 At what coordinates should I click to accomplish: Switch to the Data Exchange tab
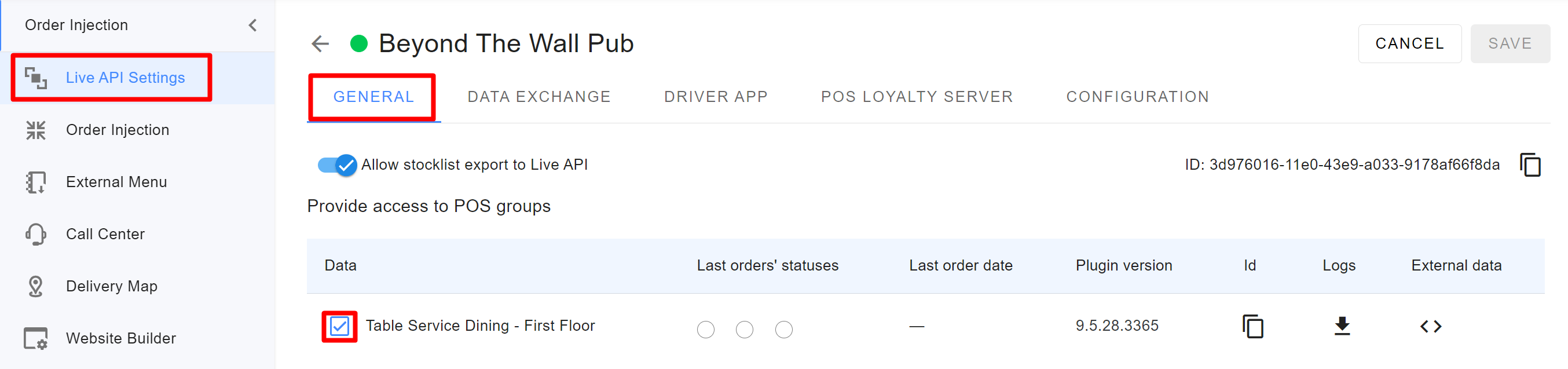coord(538,97)
